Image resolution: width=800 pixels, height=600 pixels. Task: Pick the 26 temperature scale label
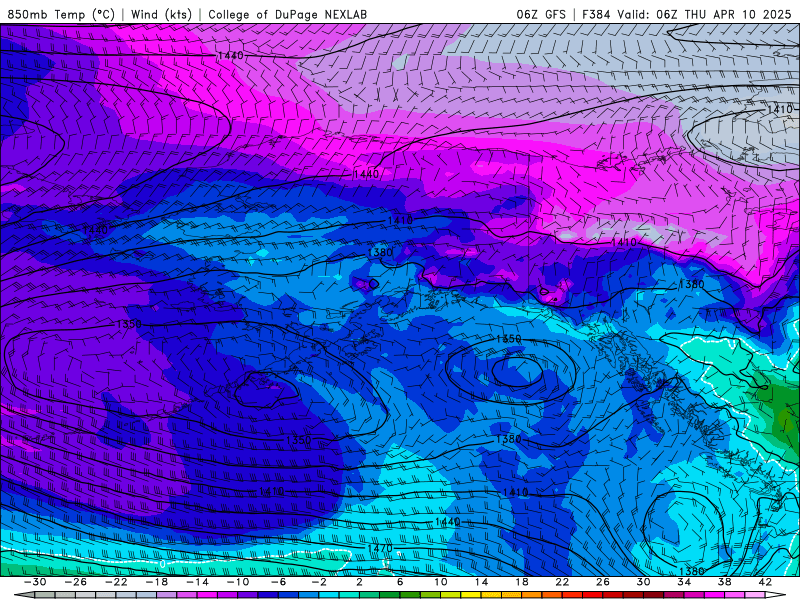pyautogui.click(x=603, y=582)
